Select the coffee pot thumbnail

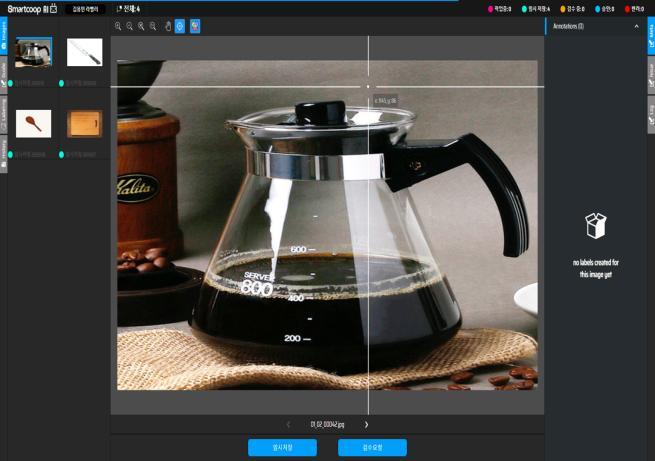(x=33, y=52)
